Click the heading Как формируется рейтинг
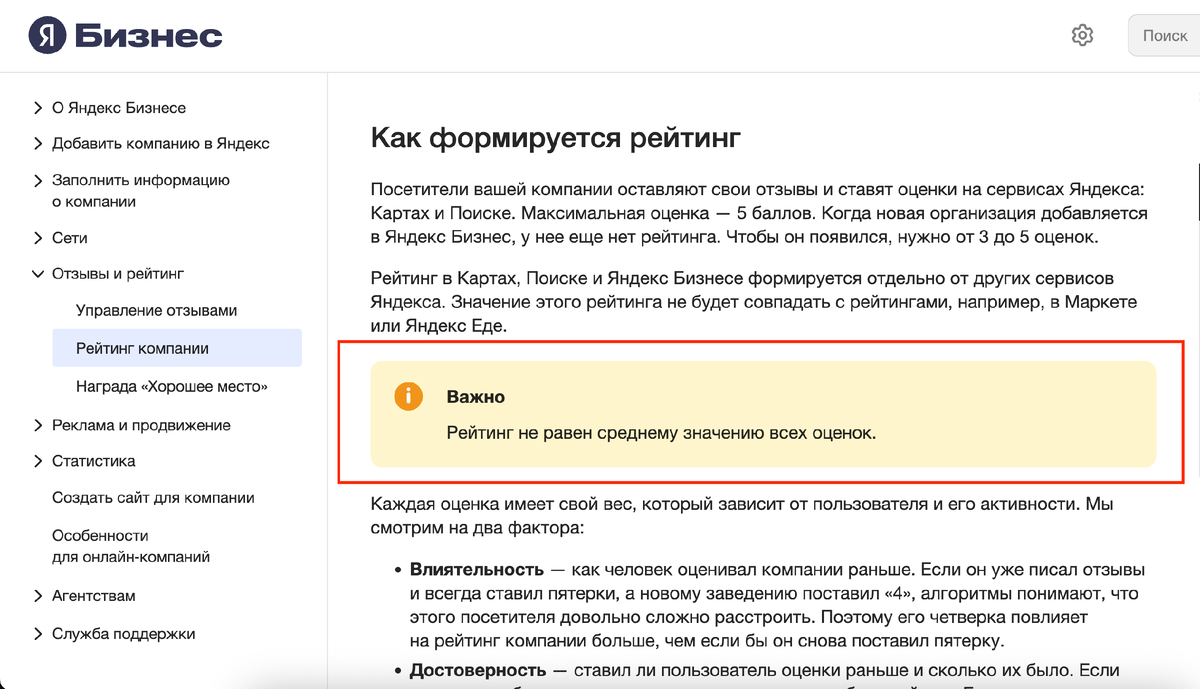The image size is (1200, 689). (556, 137)
